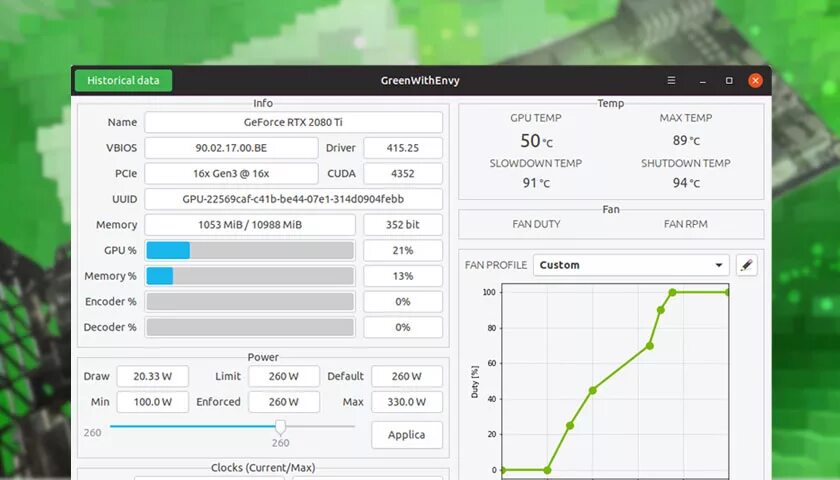Click the GPU % usage bar
Viewport: 840px width, 480px height.
pos(250,250)
